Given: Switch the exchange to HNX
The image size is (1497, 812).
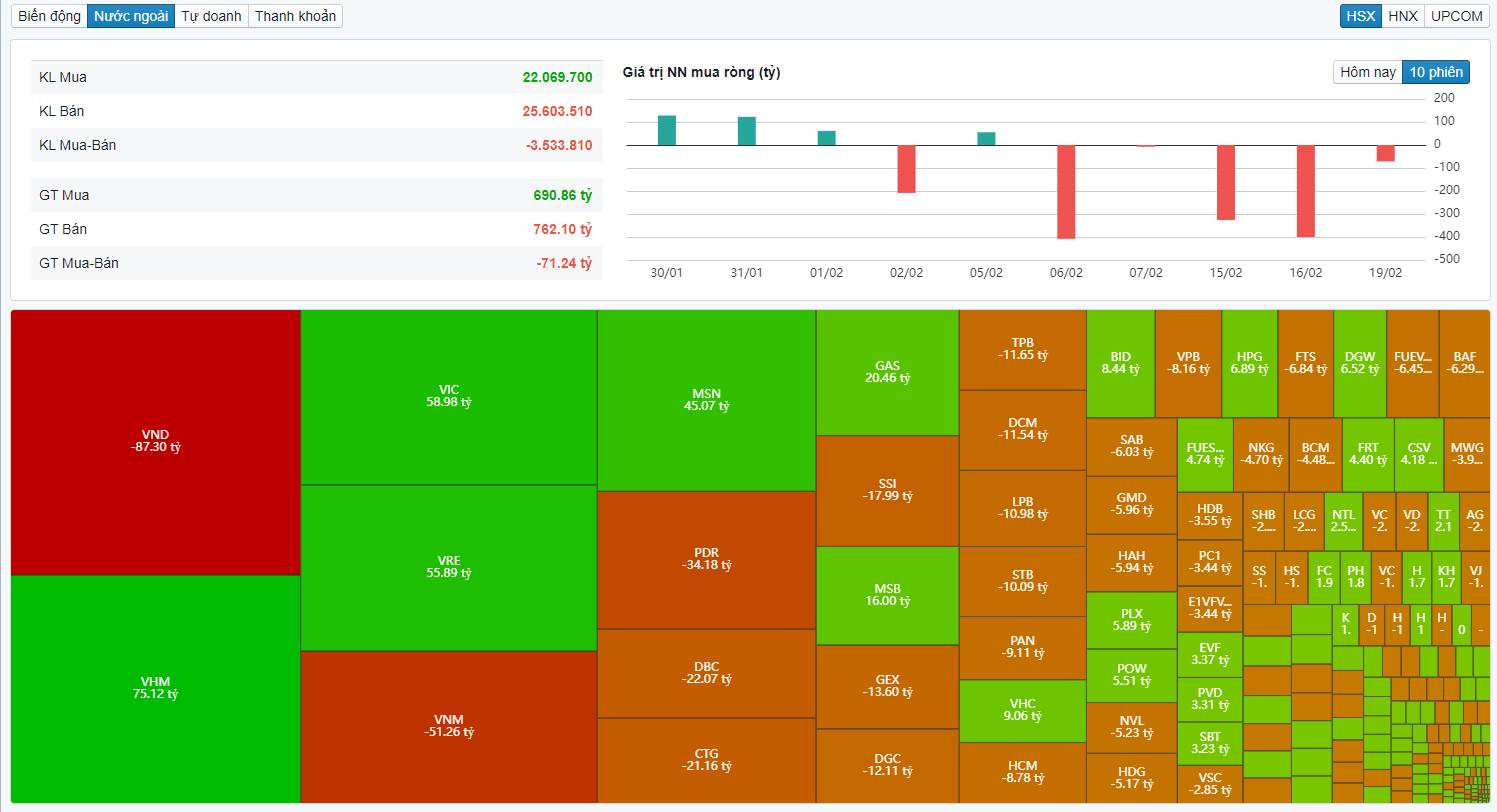Looking at the screenshot, I should [x=1402, y=16].
